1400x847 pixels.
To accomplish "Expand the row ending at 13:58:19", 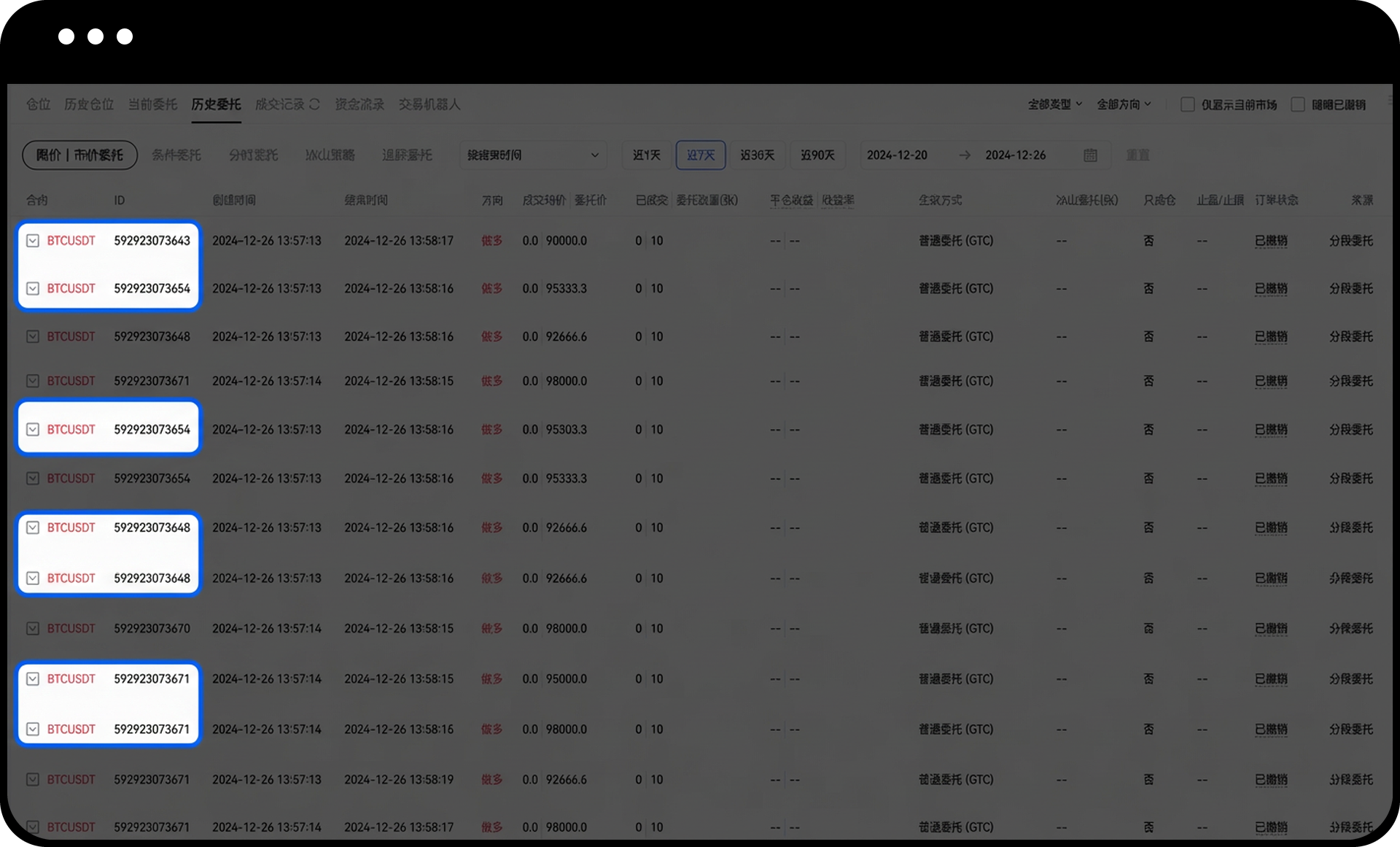I will (x=33, y=779).
